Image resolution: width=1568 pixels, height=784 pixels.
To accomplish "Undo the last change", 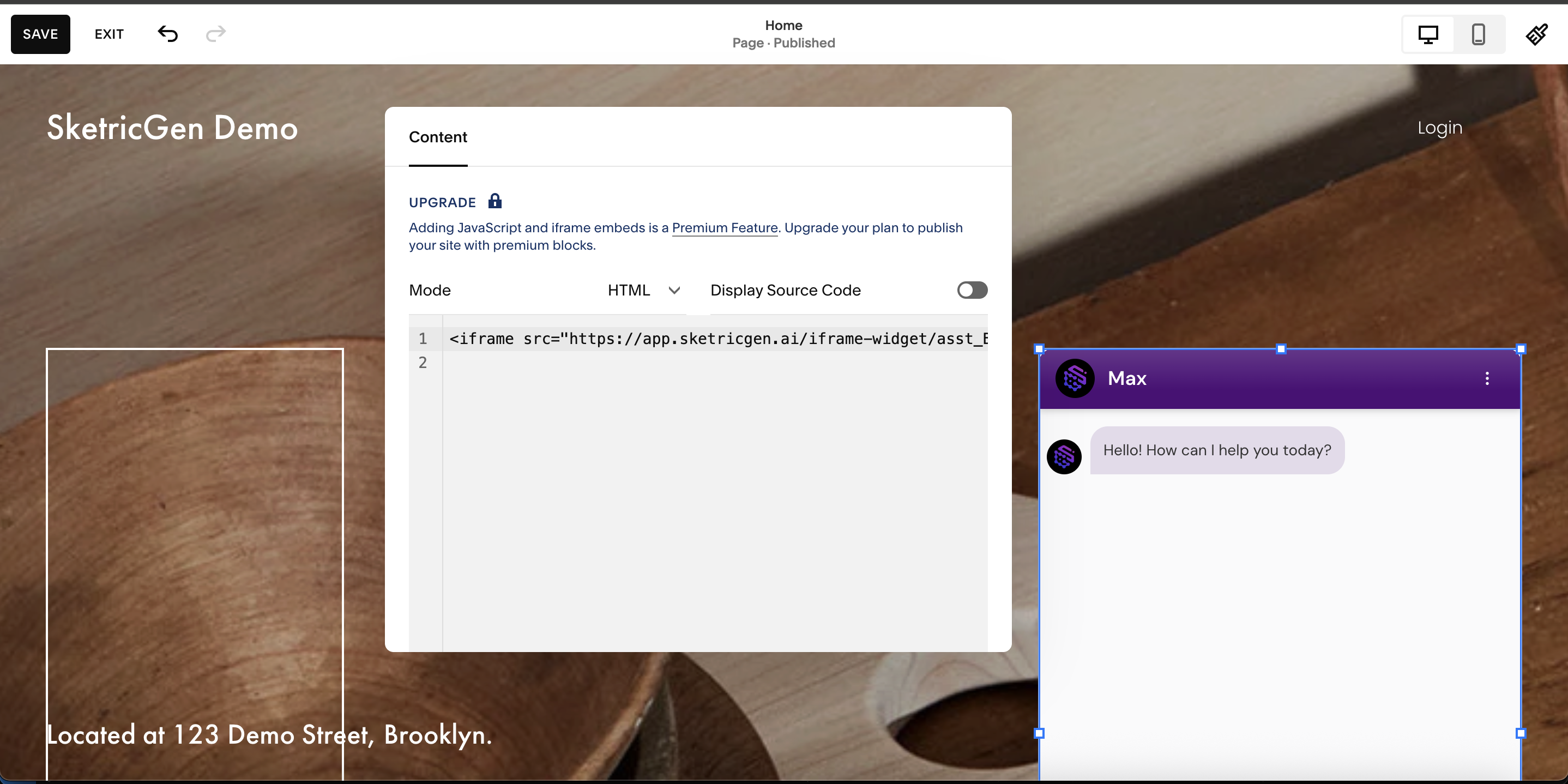I will pyautogui.click(x=168, y=34).
